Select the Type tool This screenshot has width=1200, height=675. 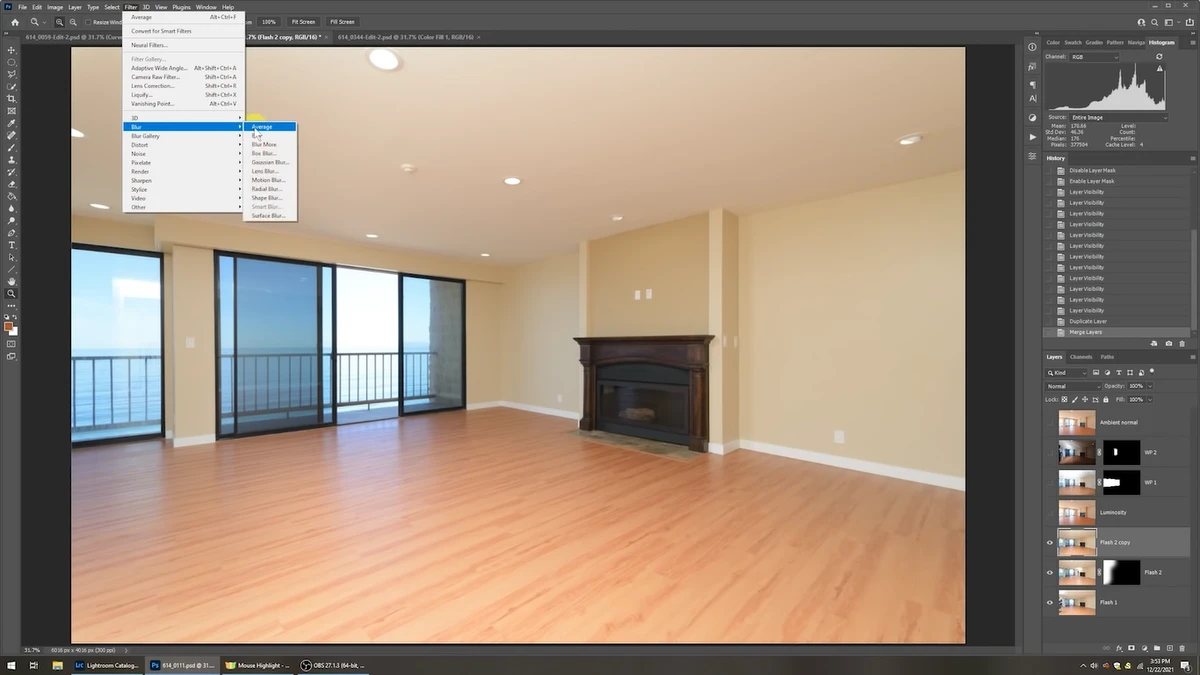coord(11,243)
